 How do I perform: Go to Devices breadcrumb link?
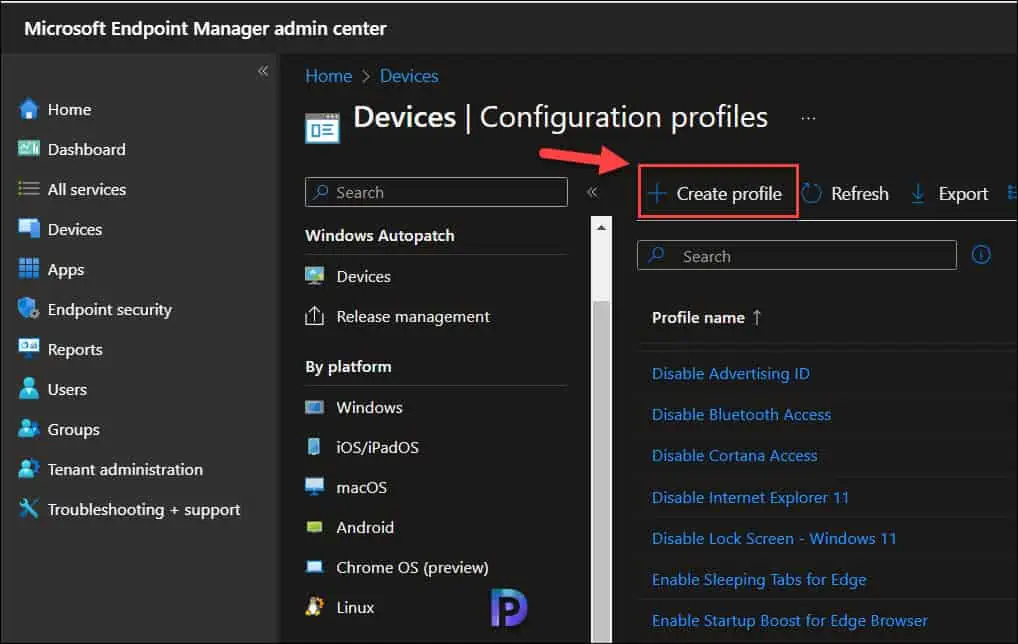409,76
